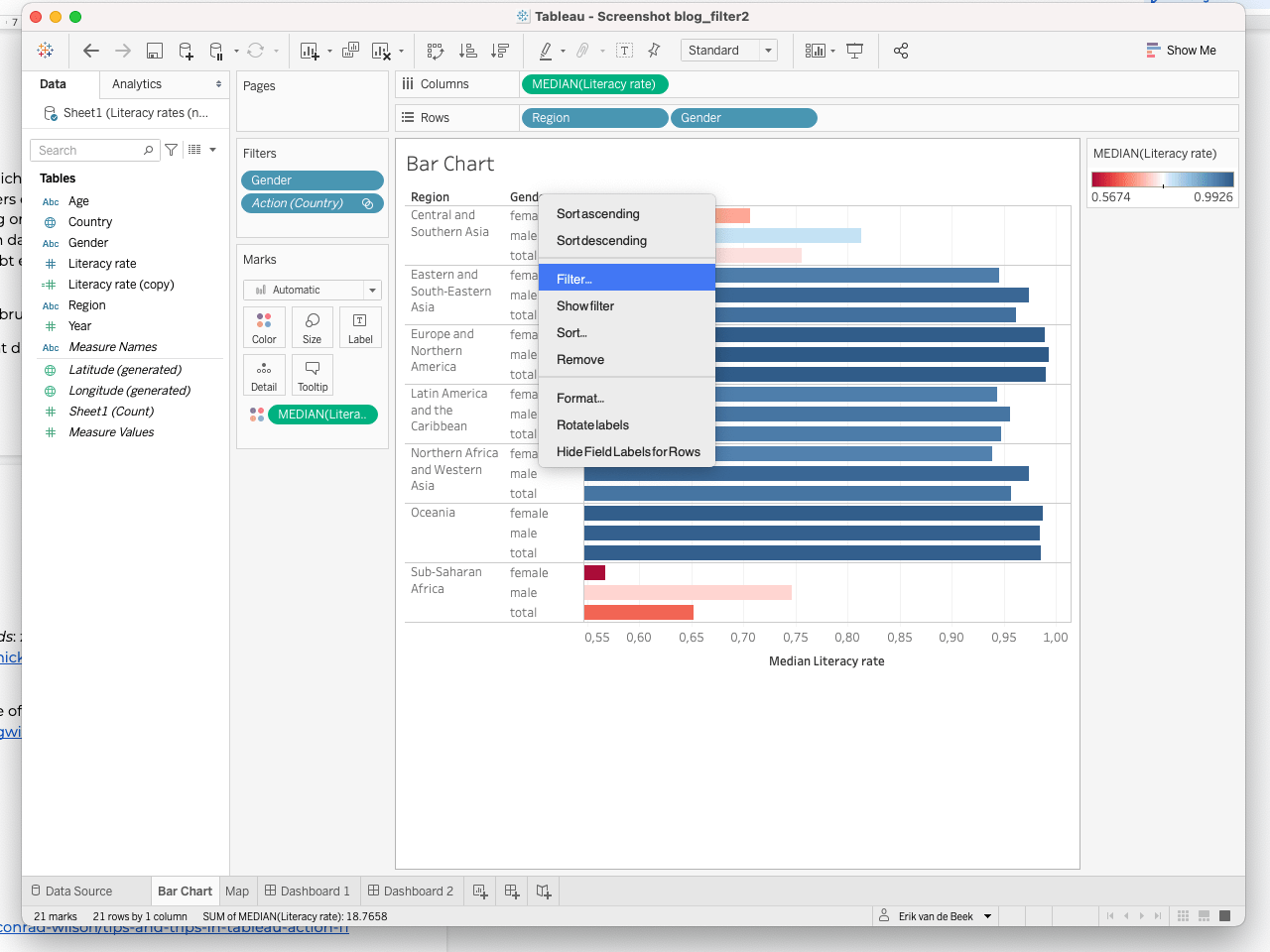Click the Share workbook icon
1270x952 pixels.
coord(901,51)
